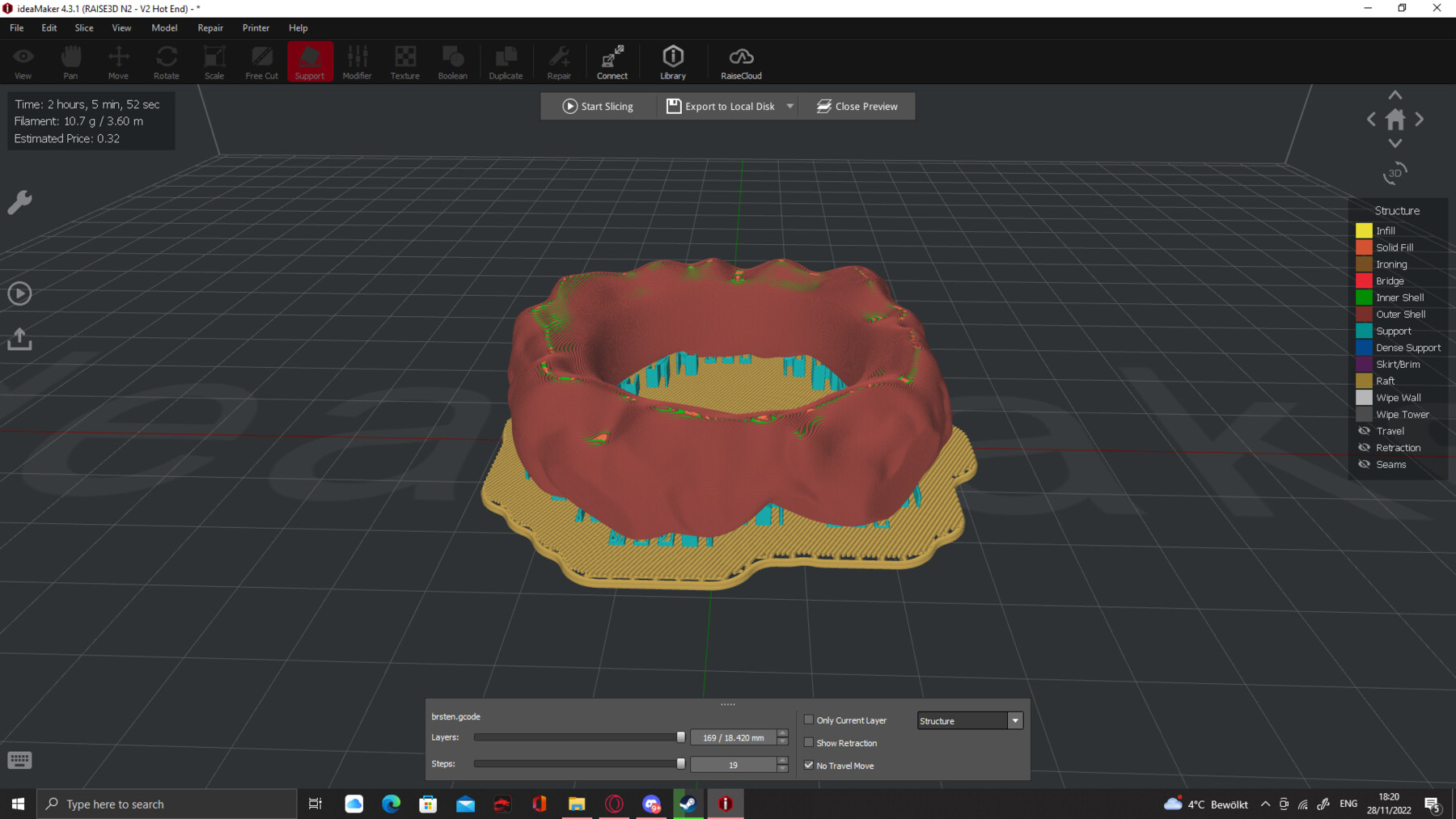Click the Start Slicing button
The width and height of the screenshot is (1456, 819).
tap(599, 106)
